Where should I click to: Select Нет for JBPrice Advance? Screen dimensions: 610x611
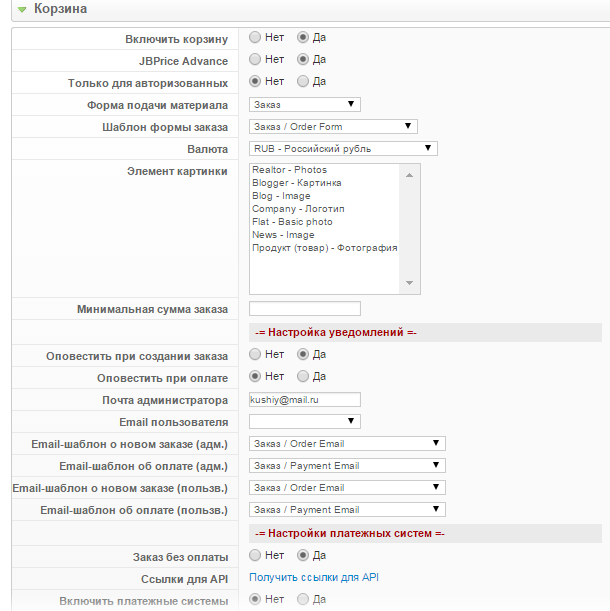pos(255,60)
